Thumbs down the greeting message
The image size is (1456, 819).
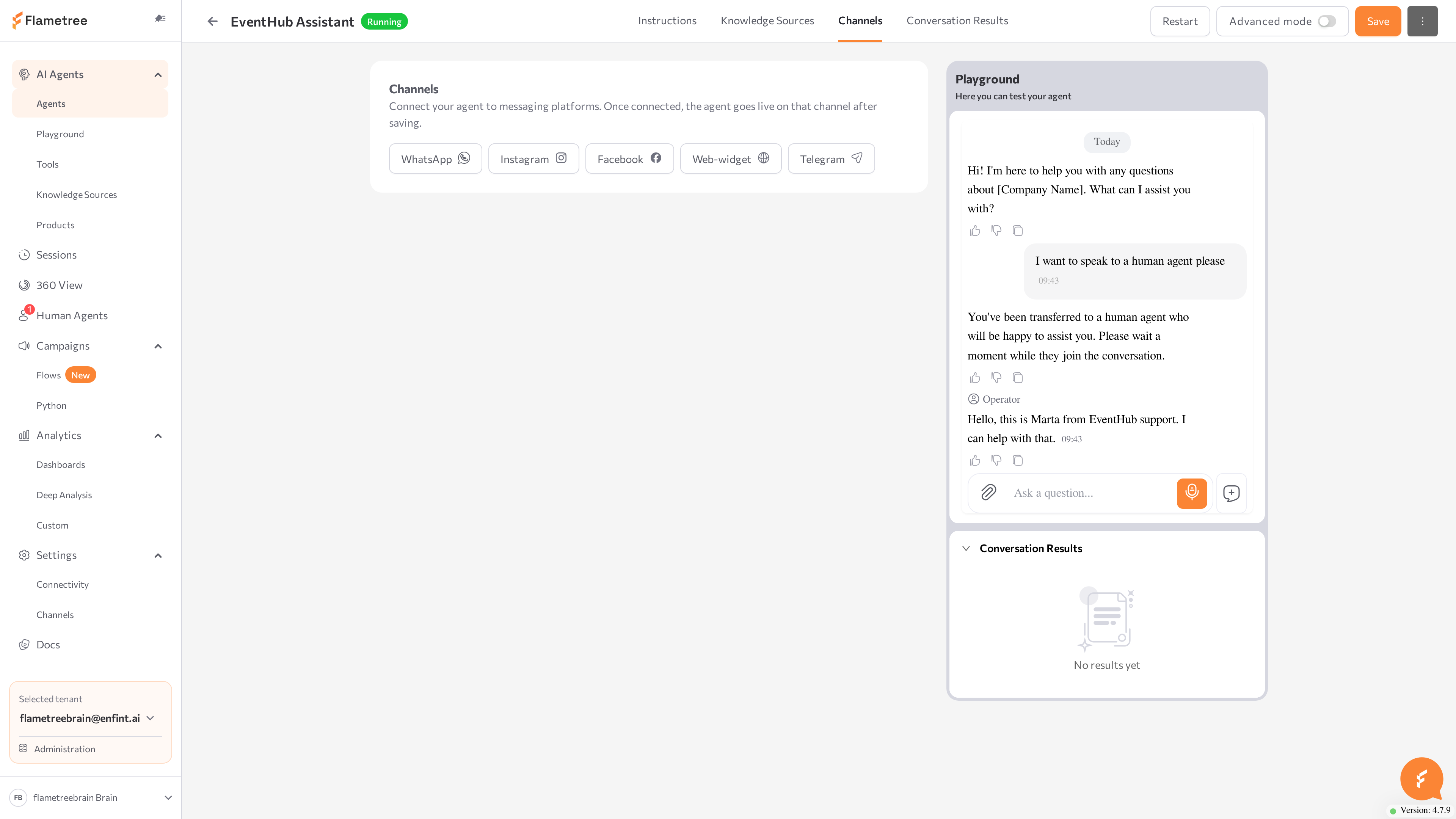(996, 231)
